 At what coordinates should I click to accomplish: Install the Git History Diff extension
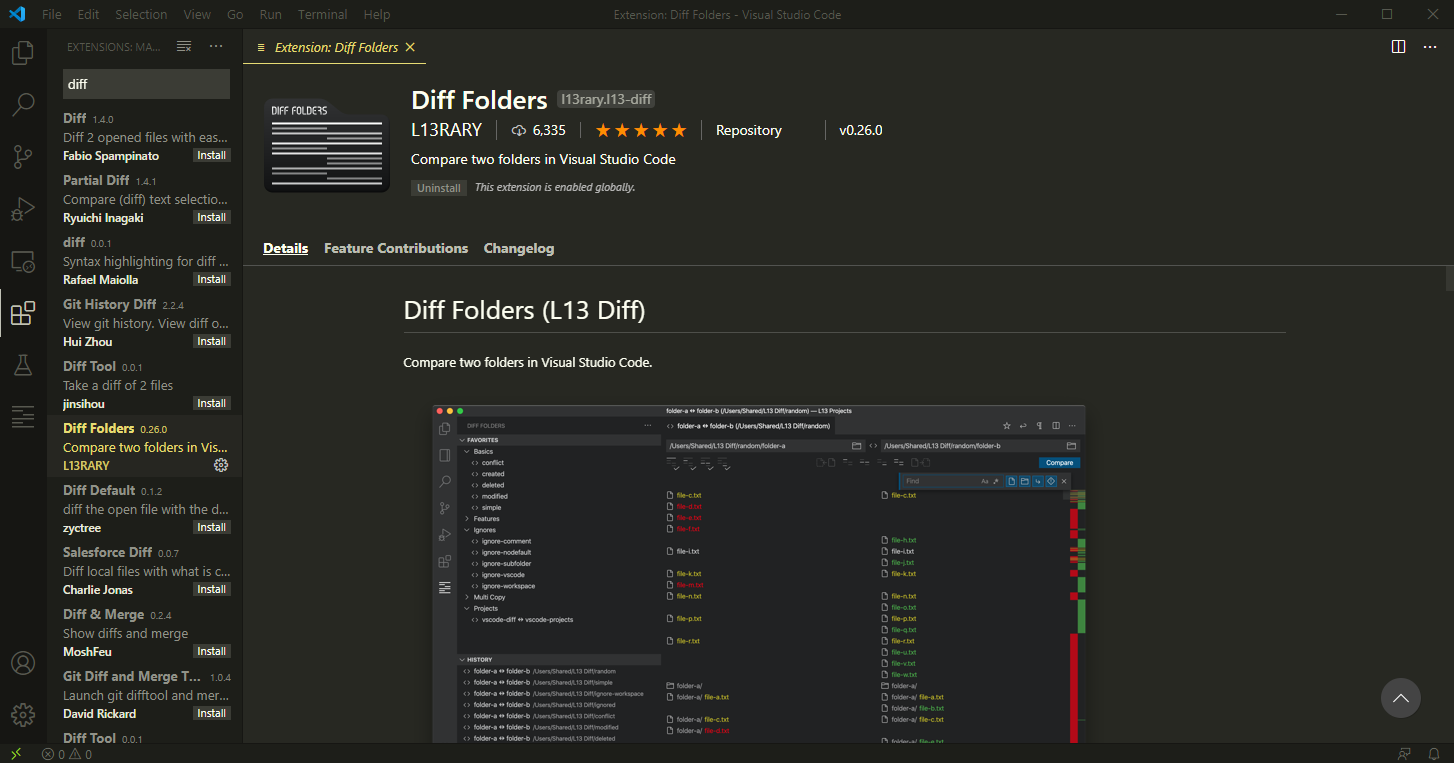coord(211,341)
